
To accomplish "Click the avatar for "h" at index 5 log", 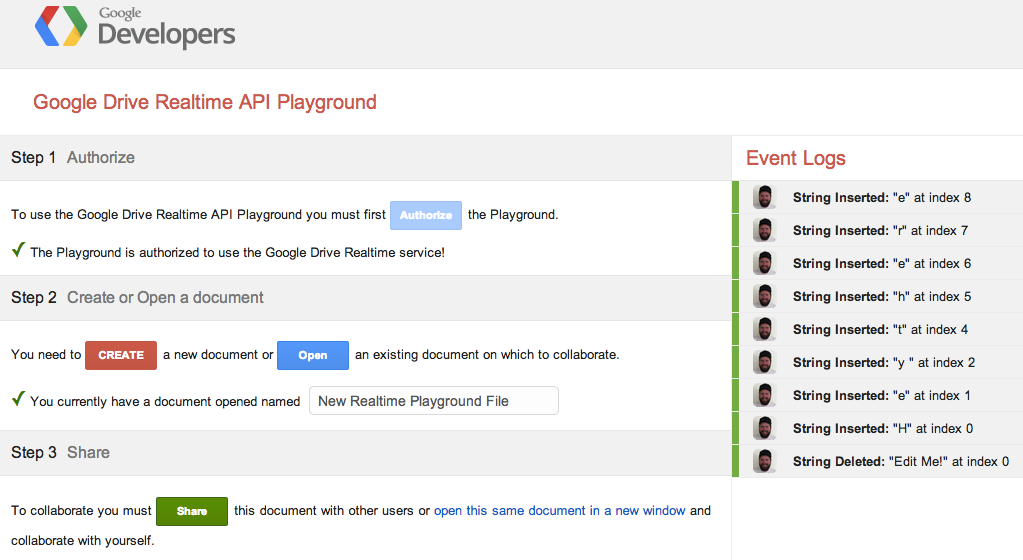I will pyautogui.click(x=764, y=296).
